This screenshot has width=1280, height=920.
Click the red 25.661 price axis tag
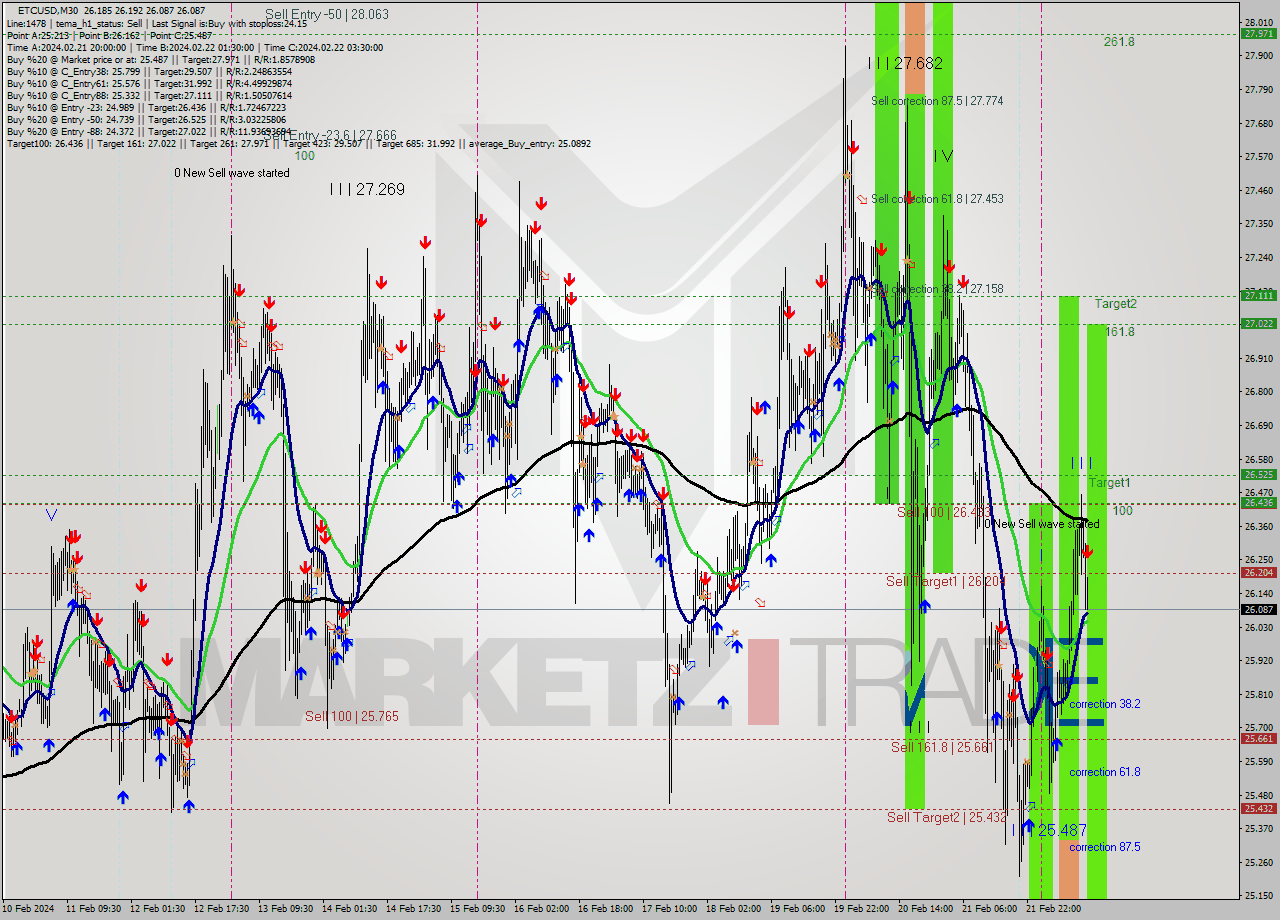(1258, 739)
